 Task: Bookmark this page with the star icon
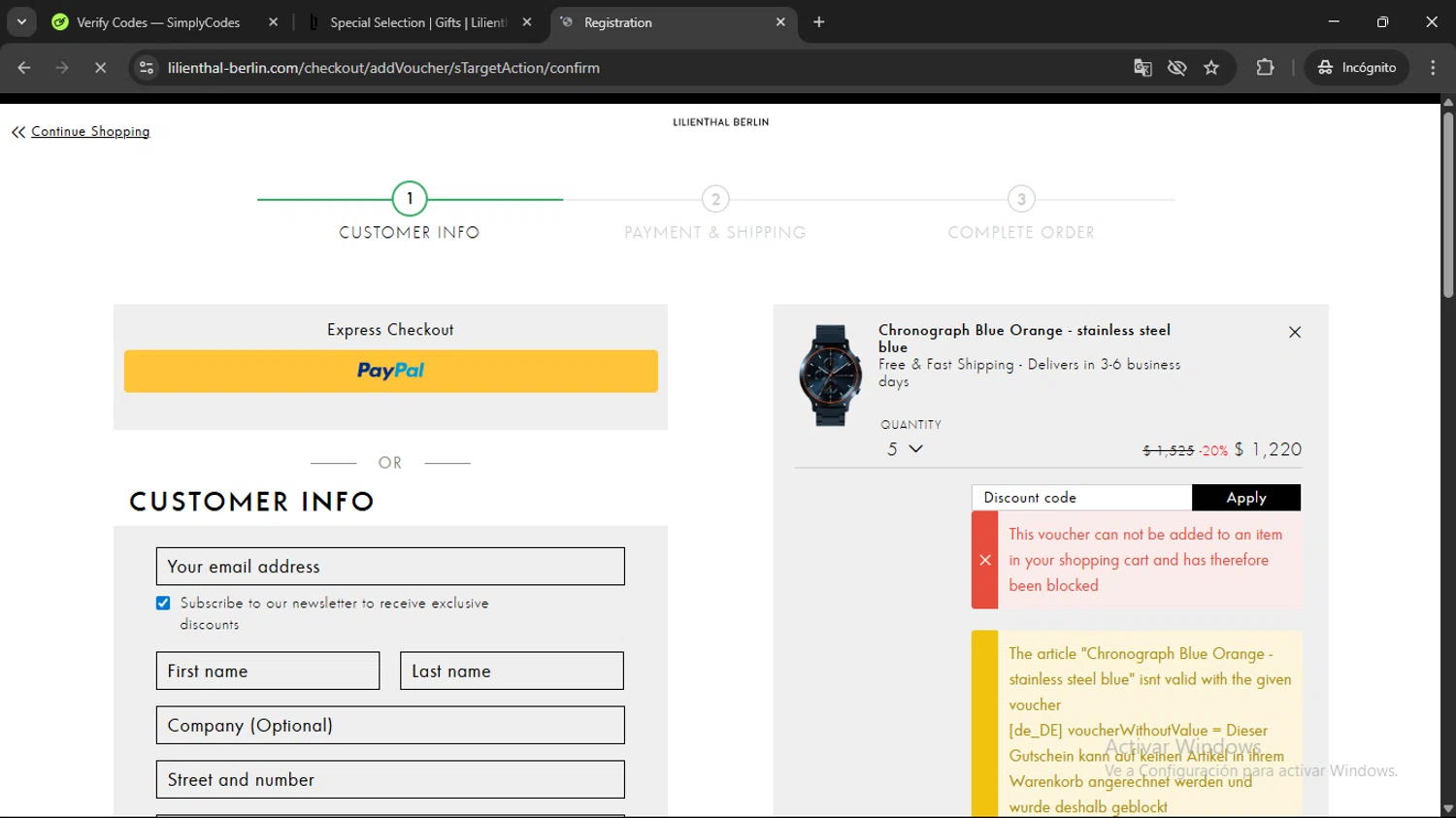point(1211,68)
